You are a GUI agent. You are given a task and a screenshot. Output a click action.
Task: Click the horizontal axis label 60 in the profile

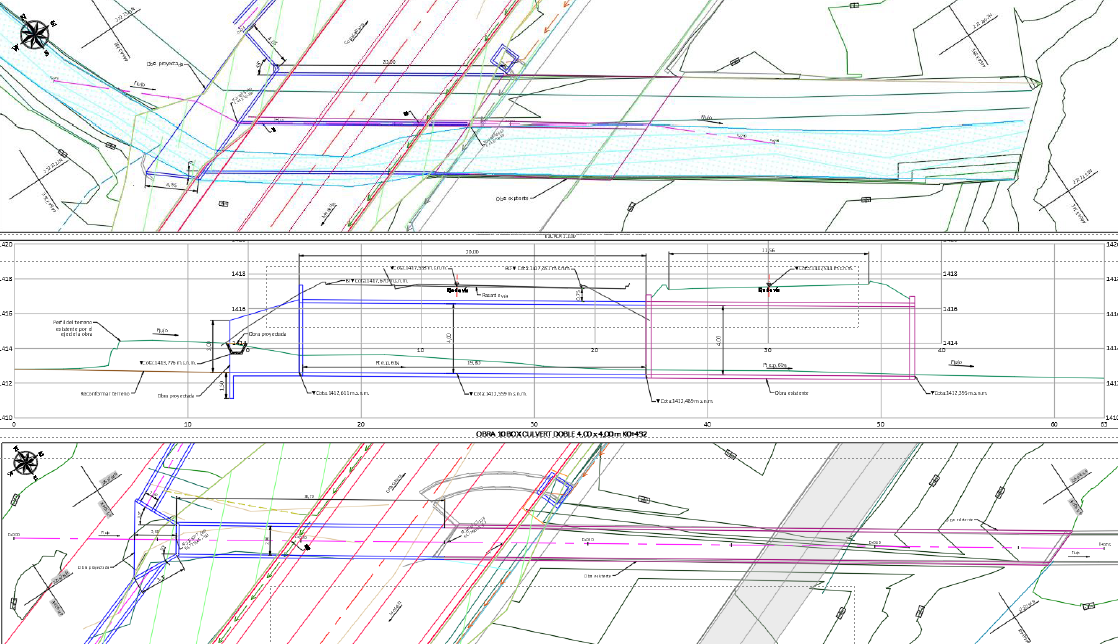click(1054, 424)
